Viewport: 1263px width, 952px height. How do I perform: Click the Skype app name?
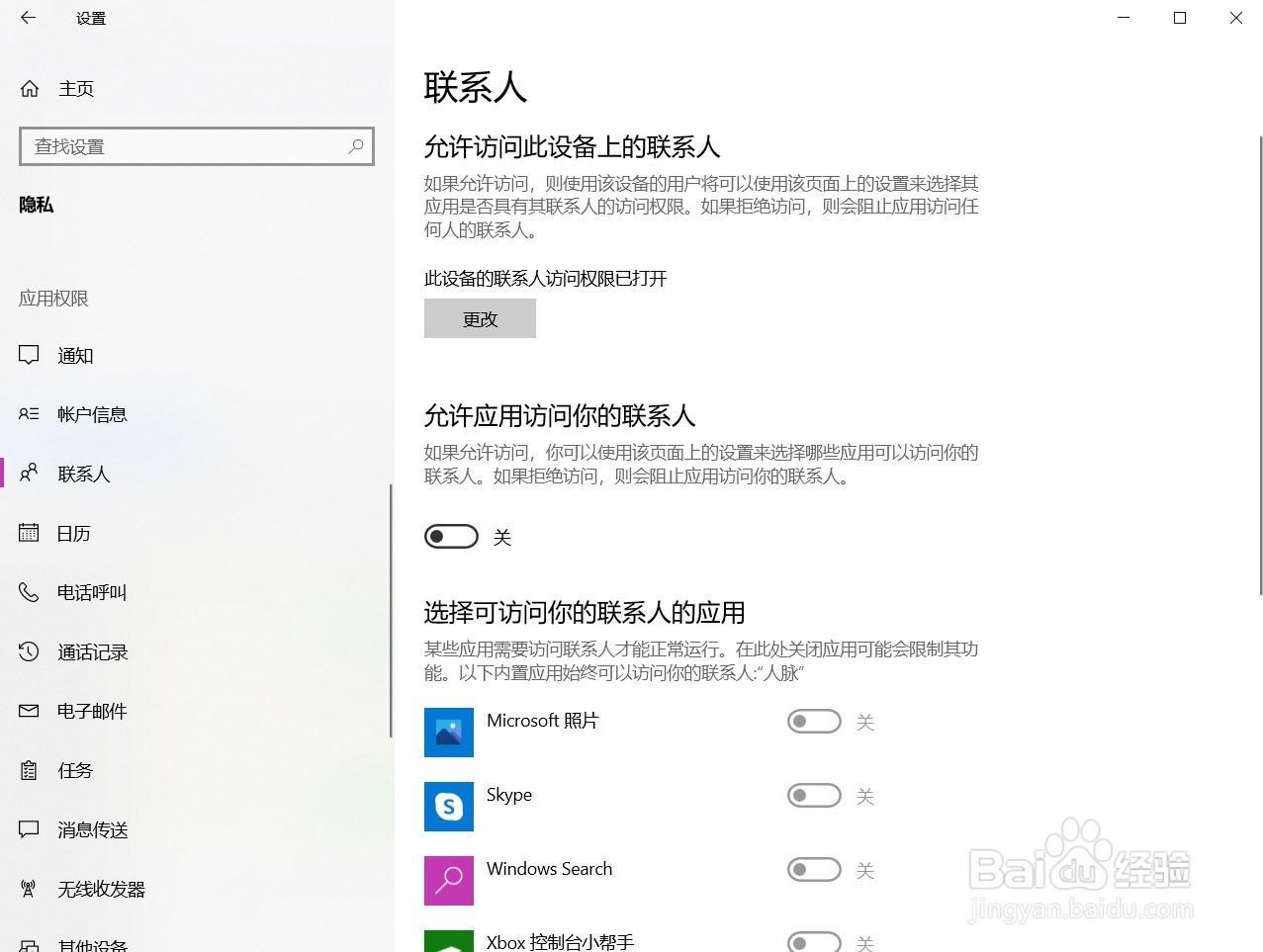pos(509,795)
